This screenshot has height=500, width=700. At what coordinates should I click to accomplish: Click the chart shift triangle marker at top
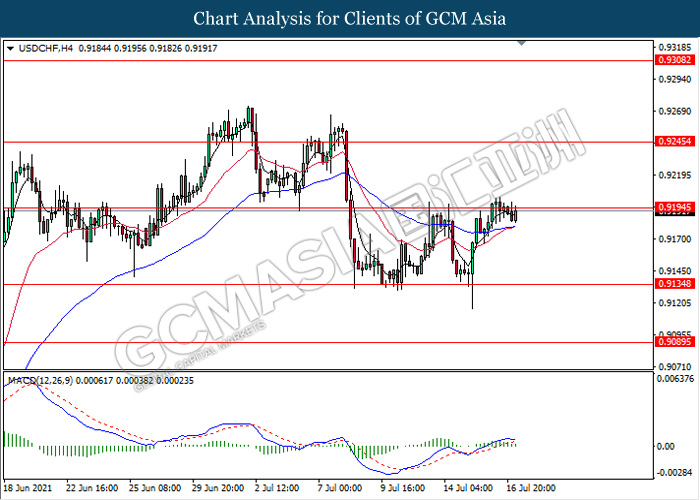(521, 43)
